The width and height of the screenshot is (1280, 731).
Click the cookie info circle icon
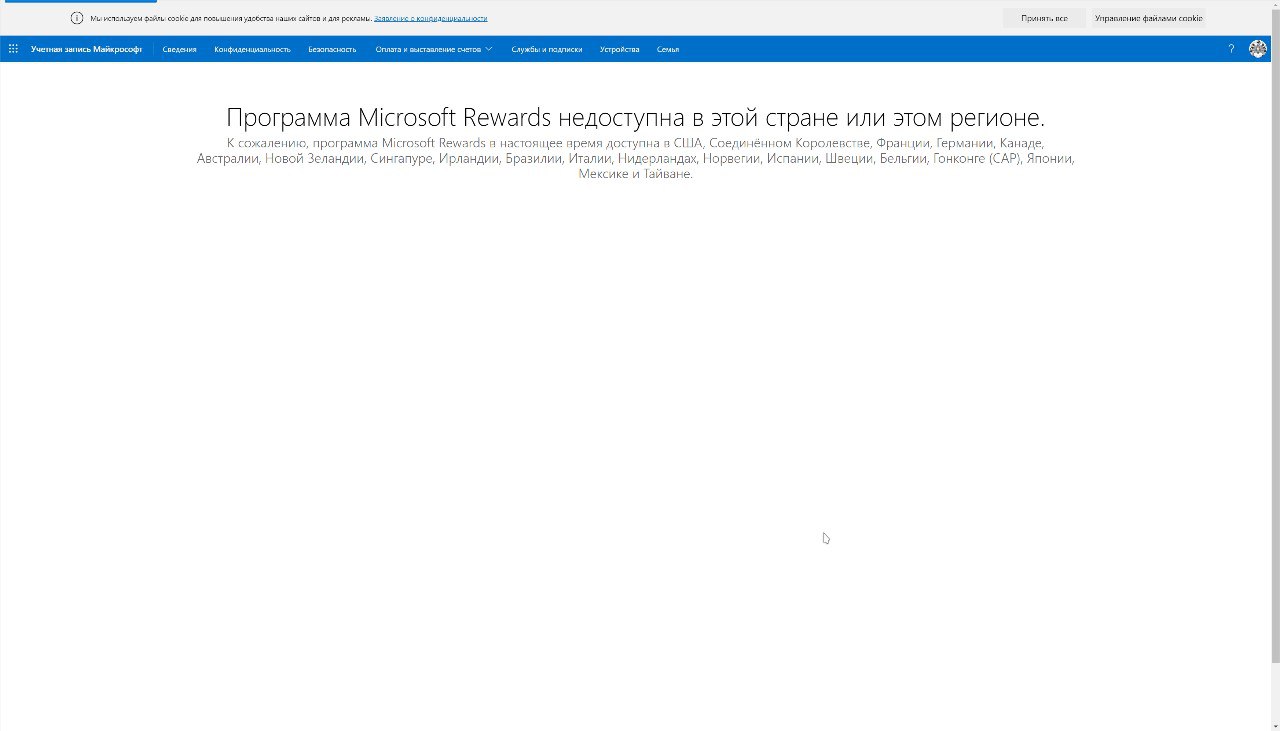[x=77, y=18]
